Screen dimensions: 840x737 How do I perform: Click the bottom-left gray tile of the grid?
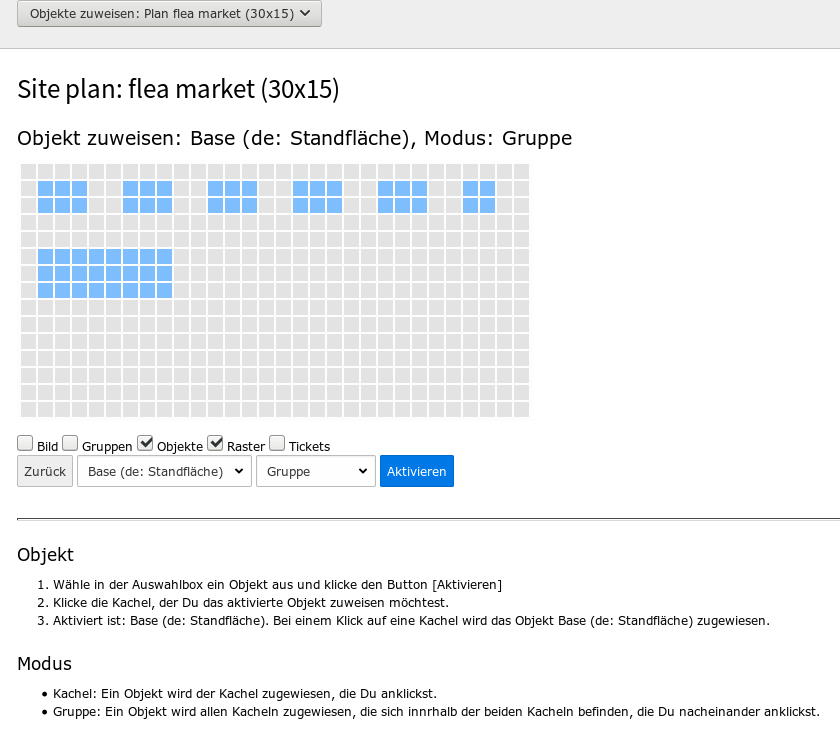pyautogui.click(x=28, y=409)
